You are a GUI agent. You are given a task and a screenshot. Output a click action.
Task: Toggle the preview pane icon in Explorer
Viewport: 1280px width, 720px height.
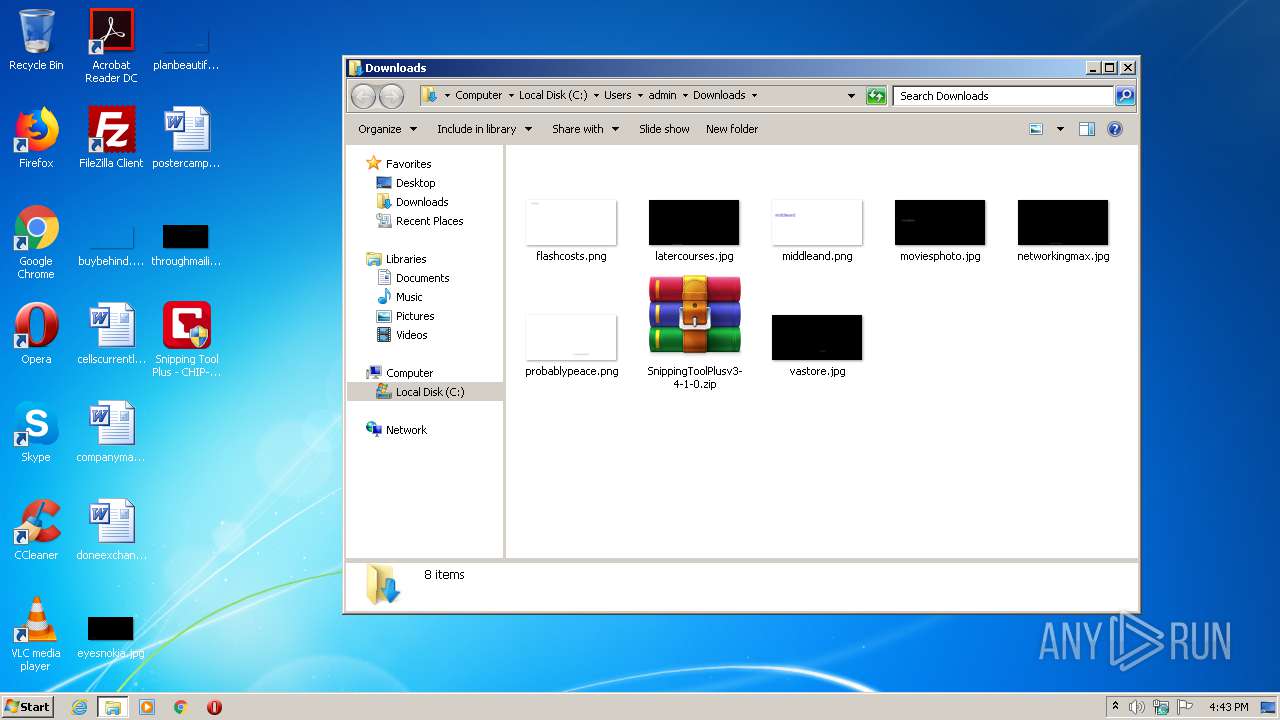click(x=1087, y=129)
